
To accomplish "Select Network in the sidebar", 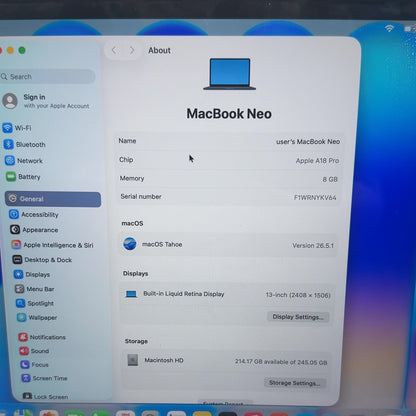I will (x=24, y=161).
